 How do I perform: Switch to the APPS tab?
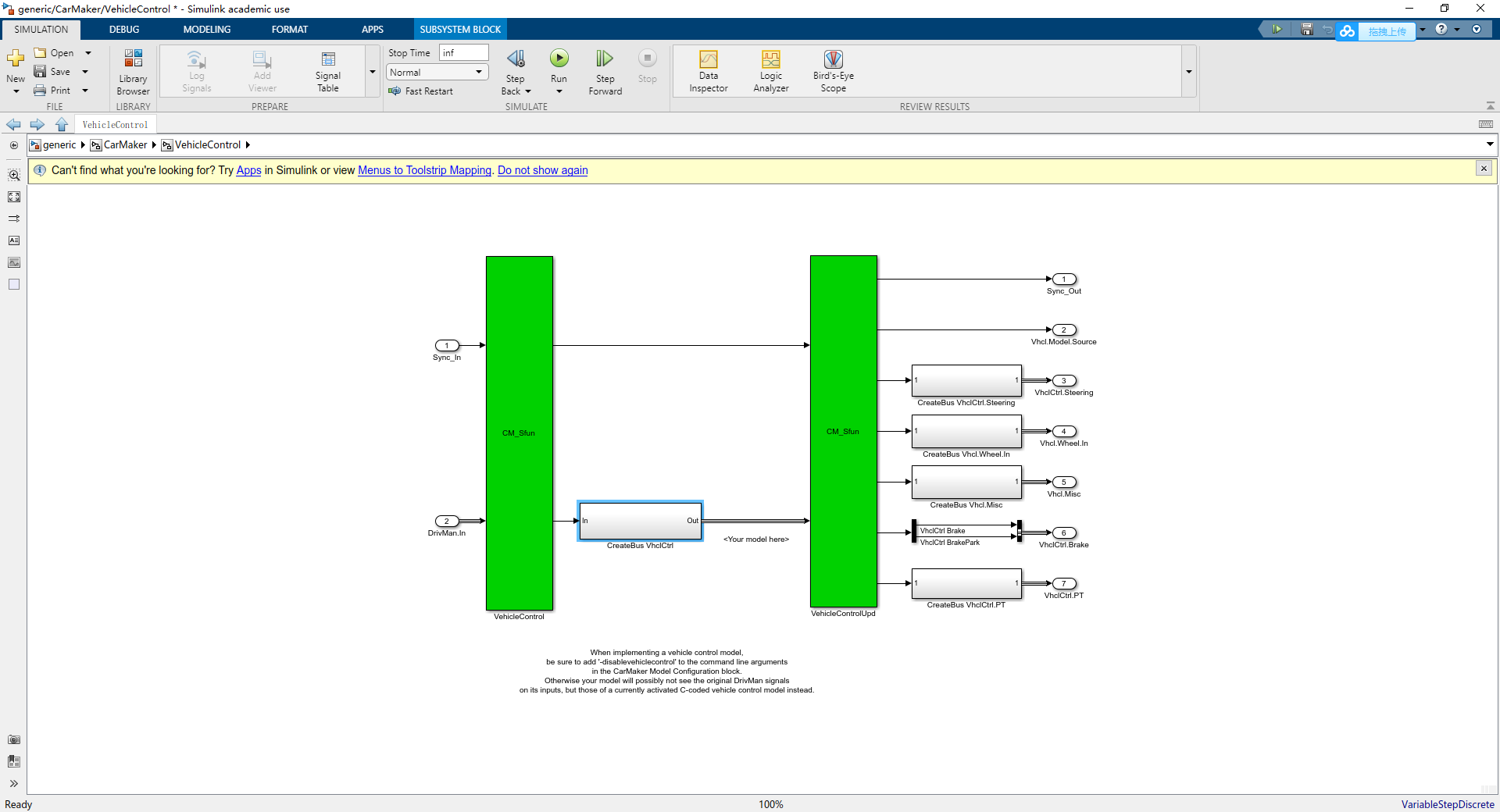pyautogui.click(x=373, y=30)
